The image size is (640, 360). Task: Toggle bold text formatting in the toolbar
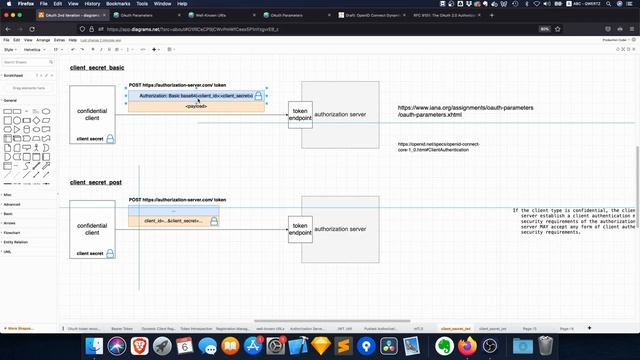(x=93, y=49)
